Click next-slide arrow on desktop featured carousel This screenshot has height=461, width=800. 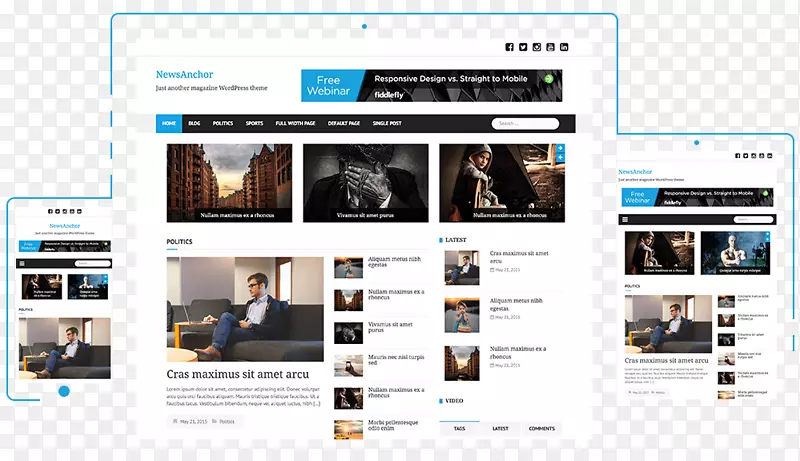(560, 148)
